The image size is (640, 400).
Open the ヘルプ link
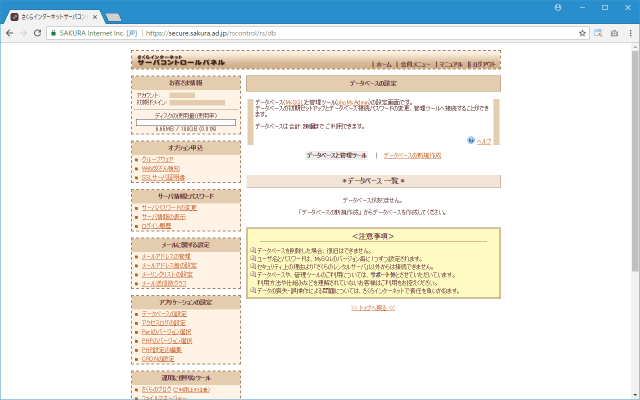(484, 141)
